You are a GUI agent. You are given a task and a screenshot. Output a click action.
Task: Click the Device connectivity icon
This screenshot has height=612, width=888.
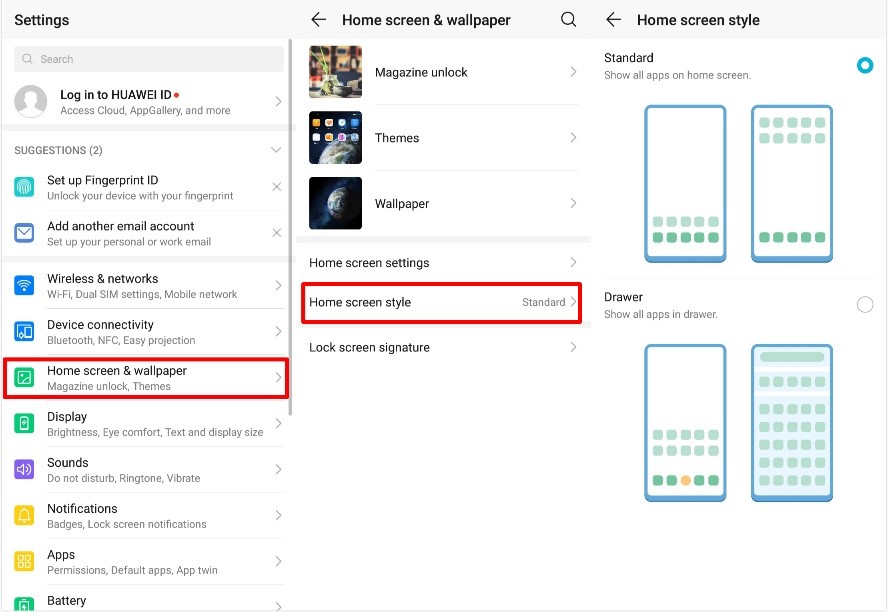coord(24,331)
